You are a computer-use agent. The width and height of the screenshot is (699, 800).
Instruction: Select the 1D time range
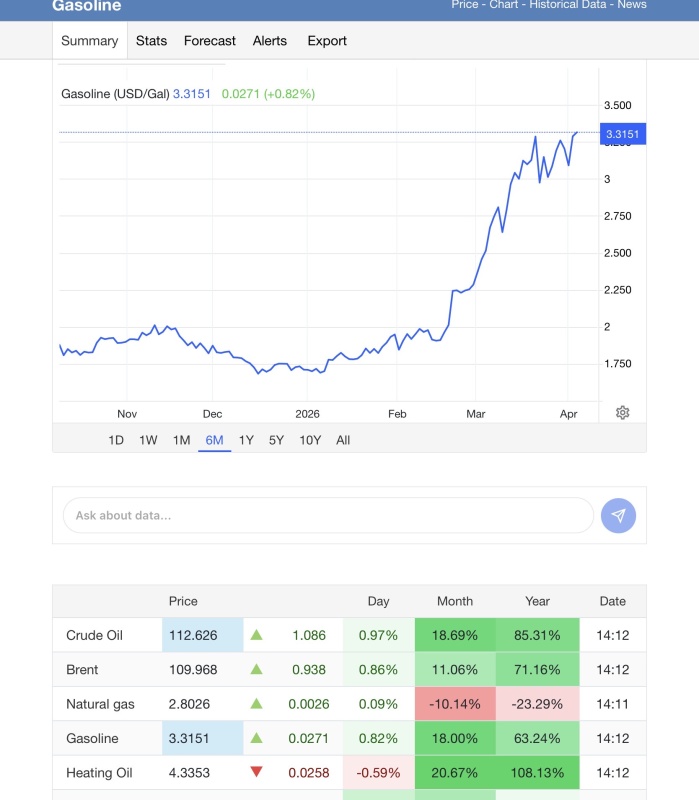(x=116, y=440)
